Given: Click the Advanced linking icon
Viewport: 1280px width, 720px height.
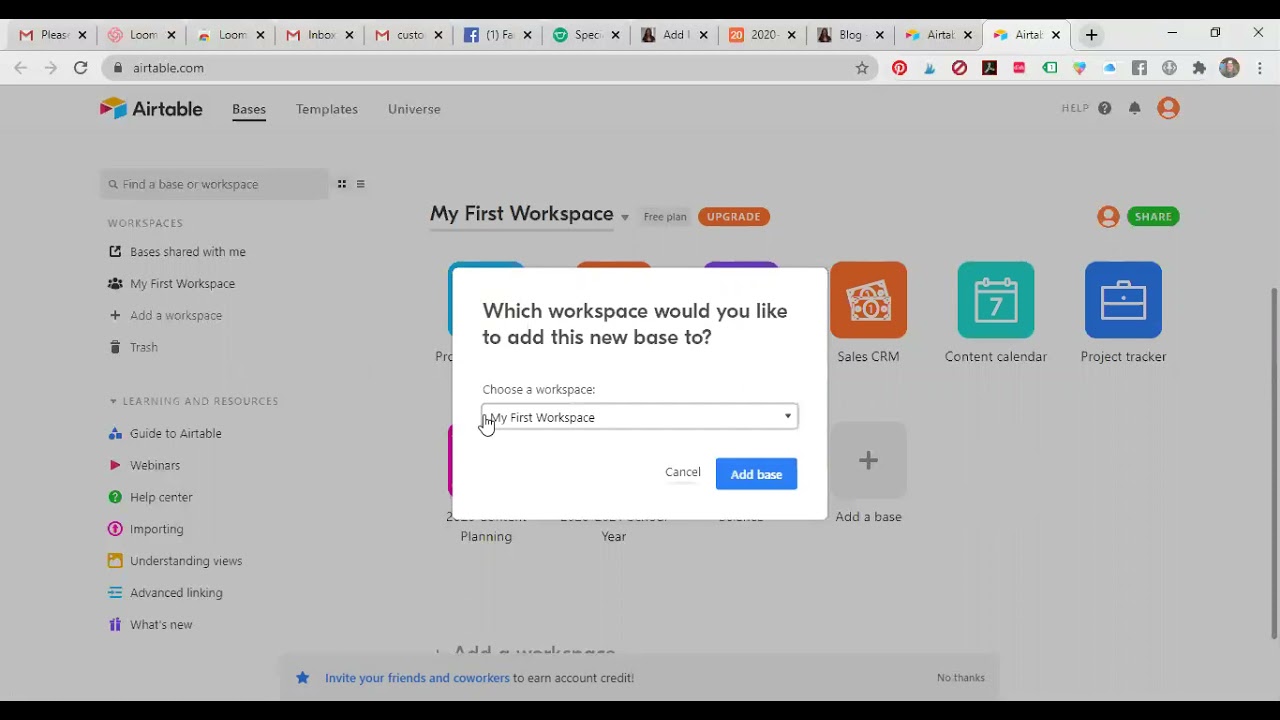Looking at the screenshot, I should click(115, 593).
